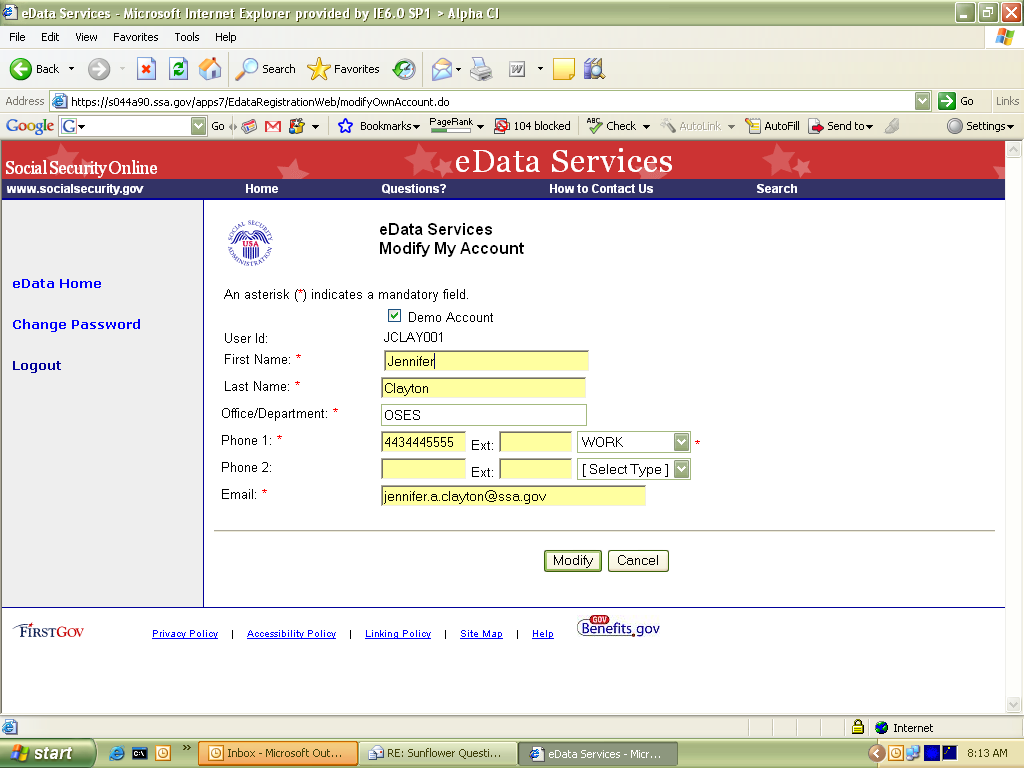
Task: Click the Print icon
Action: point(481,69)
